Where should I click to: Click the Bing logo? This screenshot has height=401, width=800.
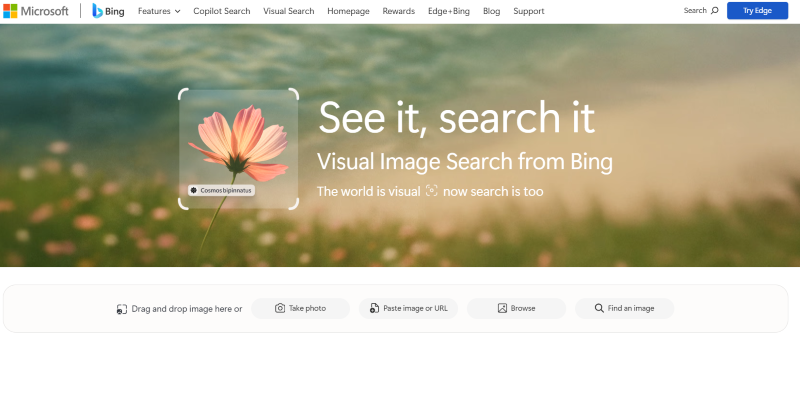[x=108, y=11]
